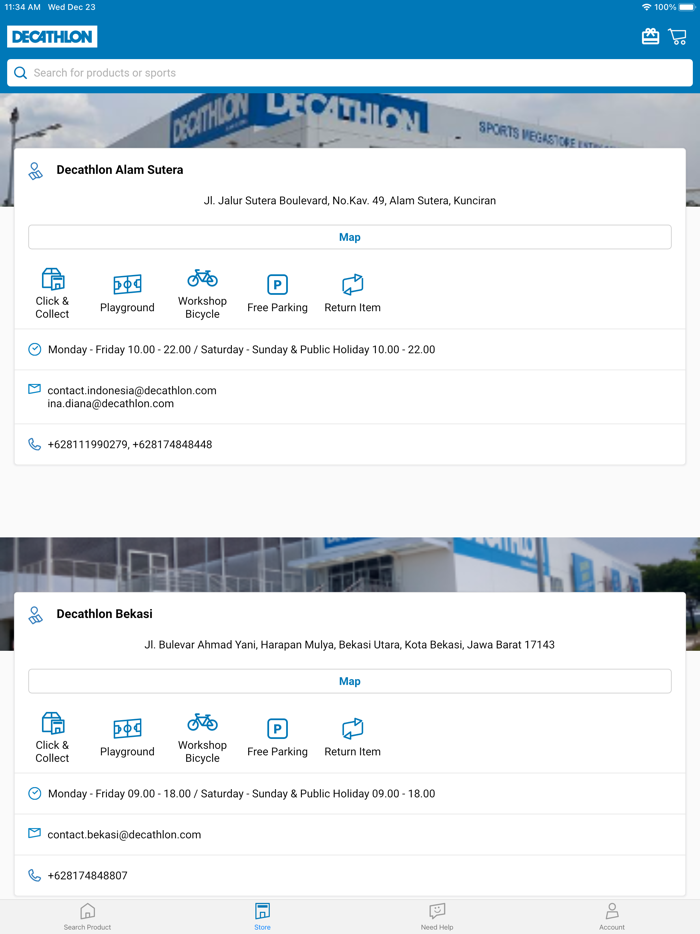Screen dimensions: 700x934
Task: Email contact.indonesia@decathlon.com
Action: [132, 391]
